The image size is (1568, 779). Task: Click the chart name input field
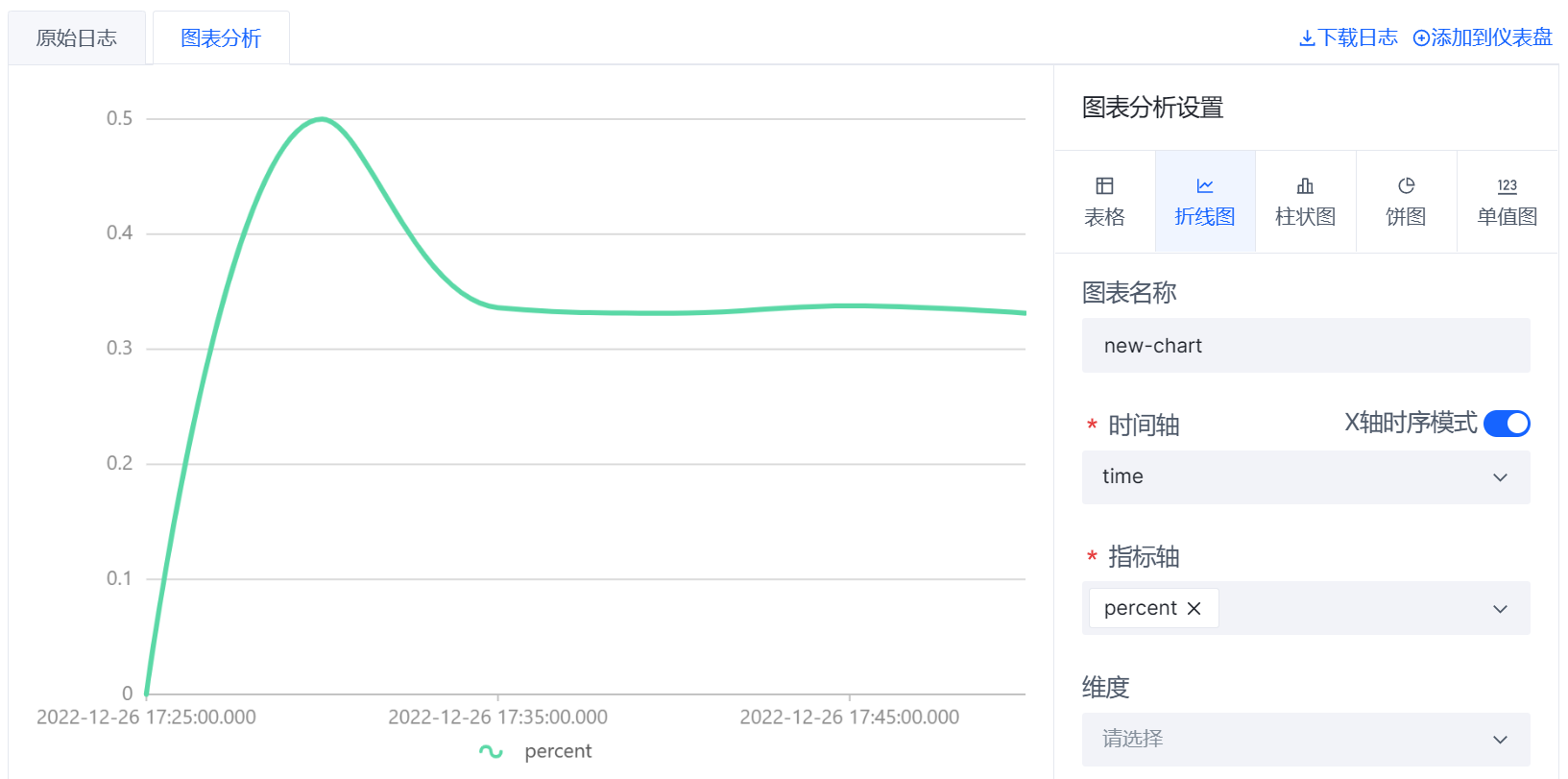[1305, 346]
